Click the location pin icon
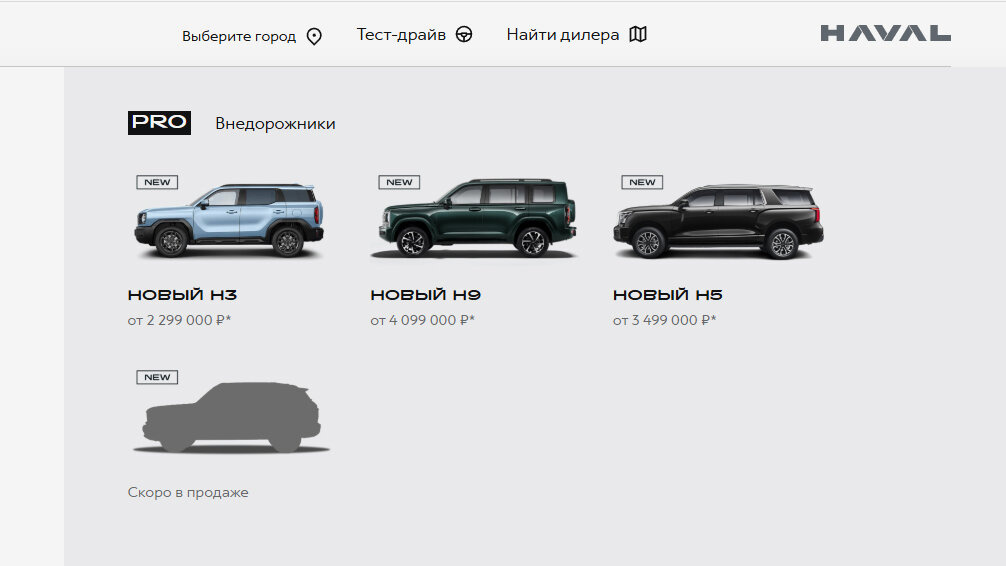The height and width of the screenshot is (566, 1006). click(x=314, y=37)
